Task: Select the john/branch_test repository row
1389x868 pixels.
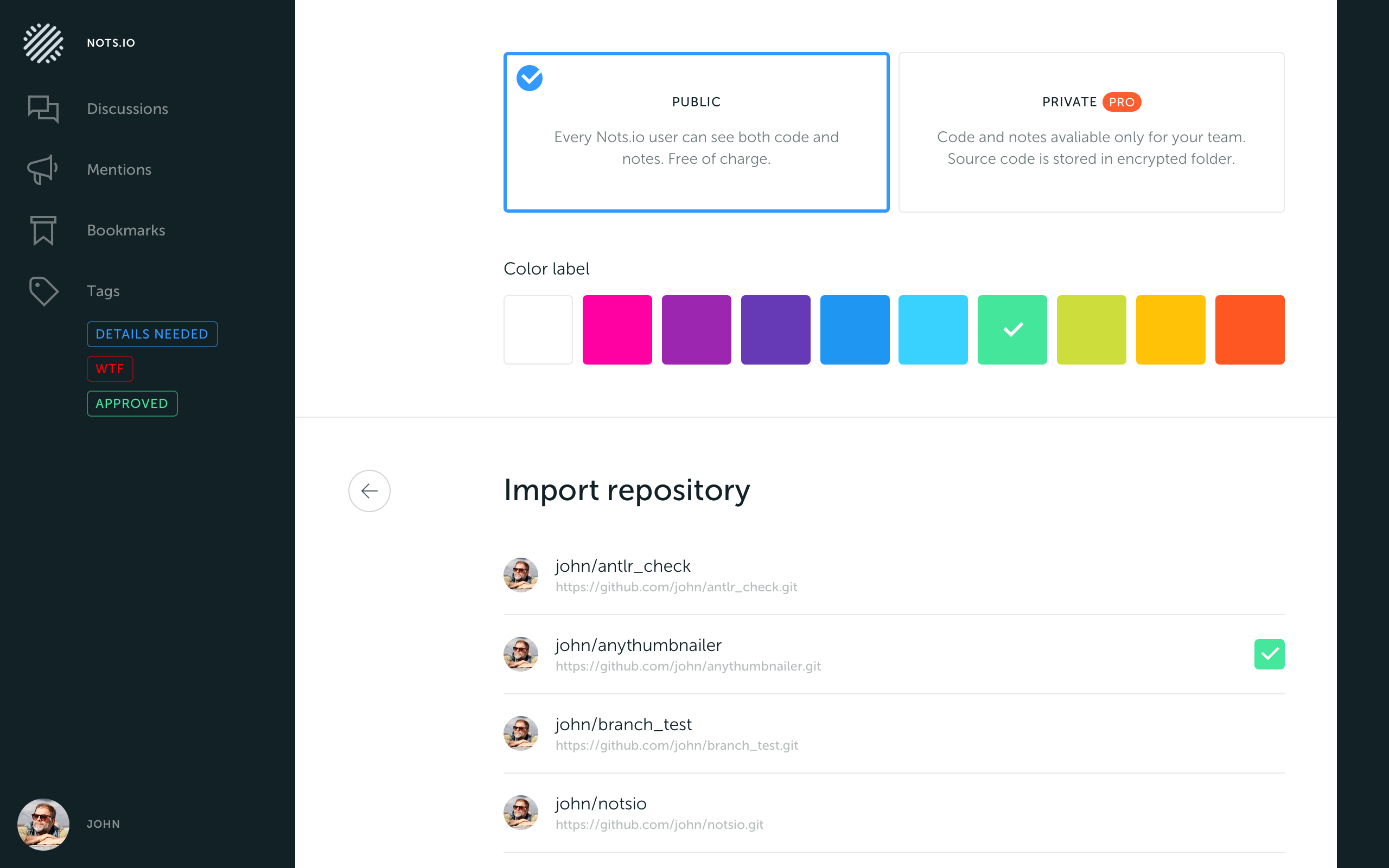Action: [623, 724]
